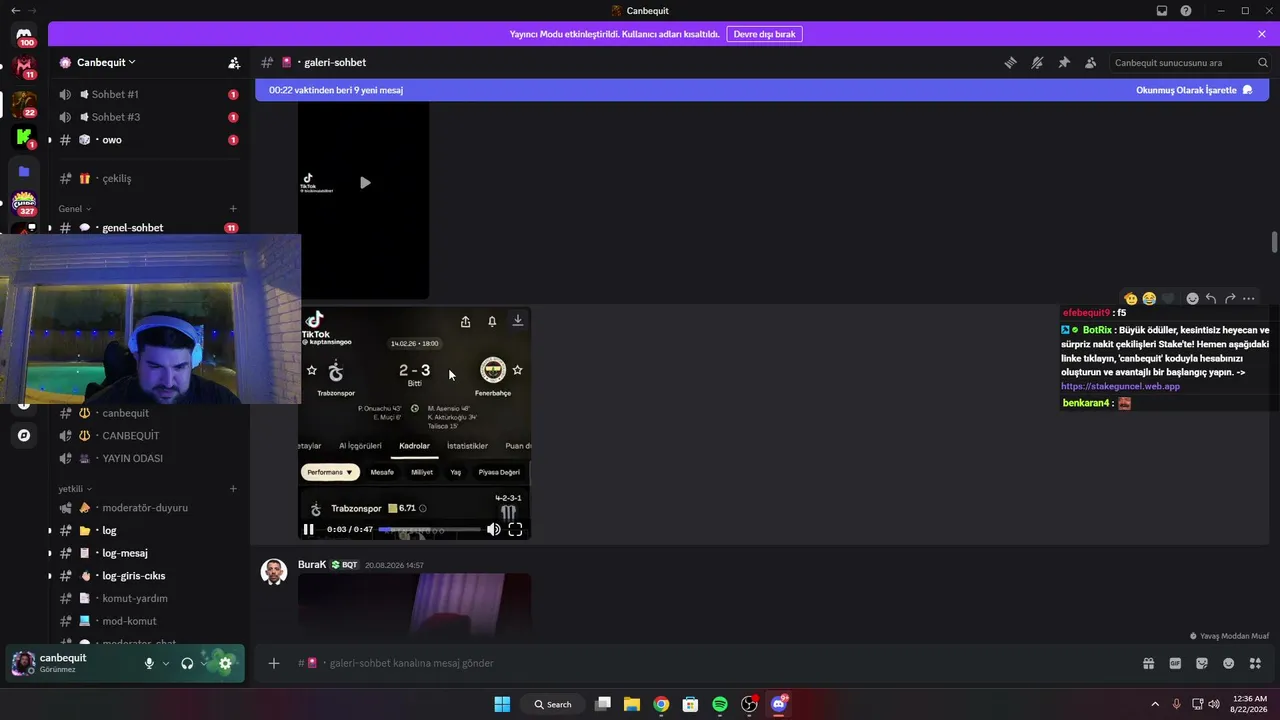Open the stakeguncel.web.app link

(x=1120, y=386)
